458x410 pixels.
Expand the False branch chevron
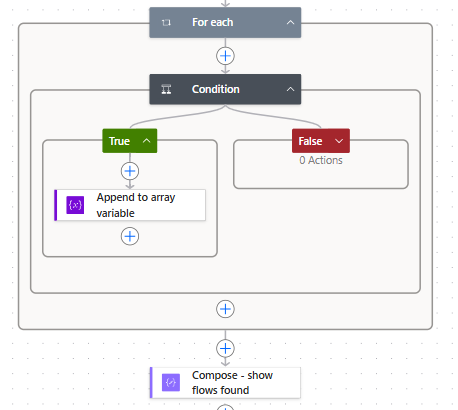pos(339,141)
